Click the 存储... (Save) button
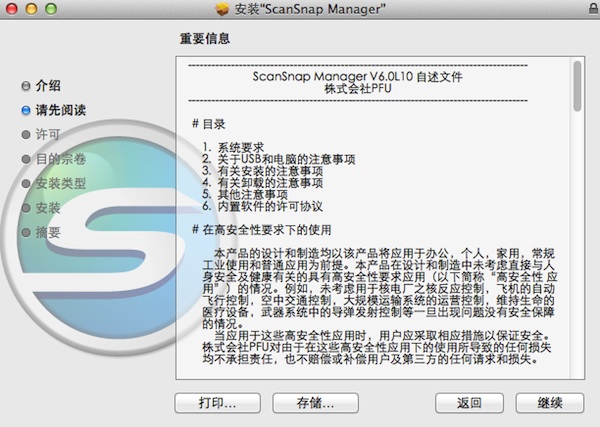 (315, 403)
